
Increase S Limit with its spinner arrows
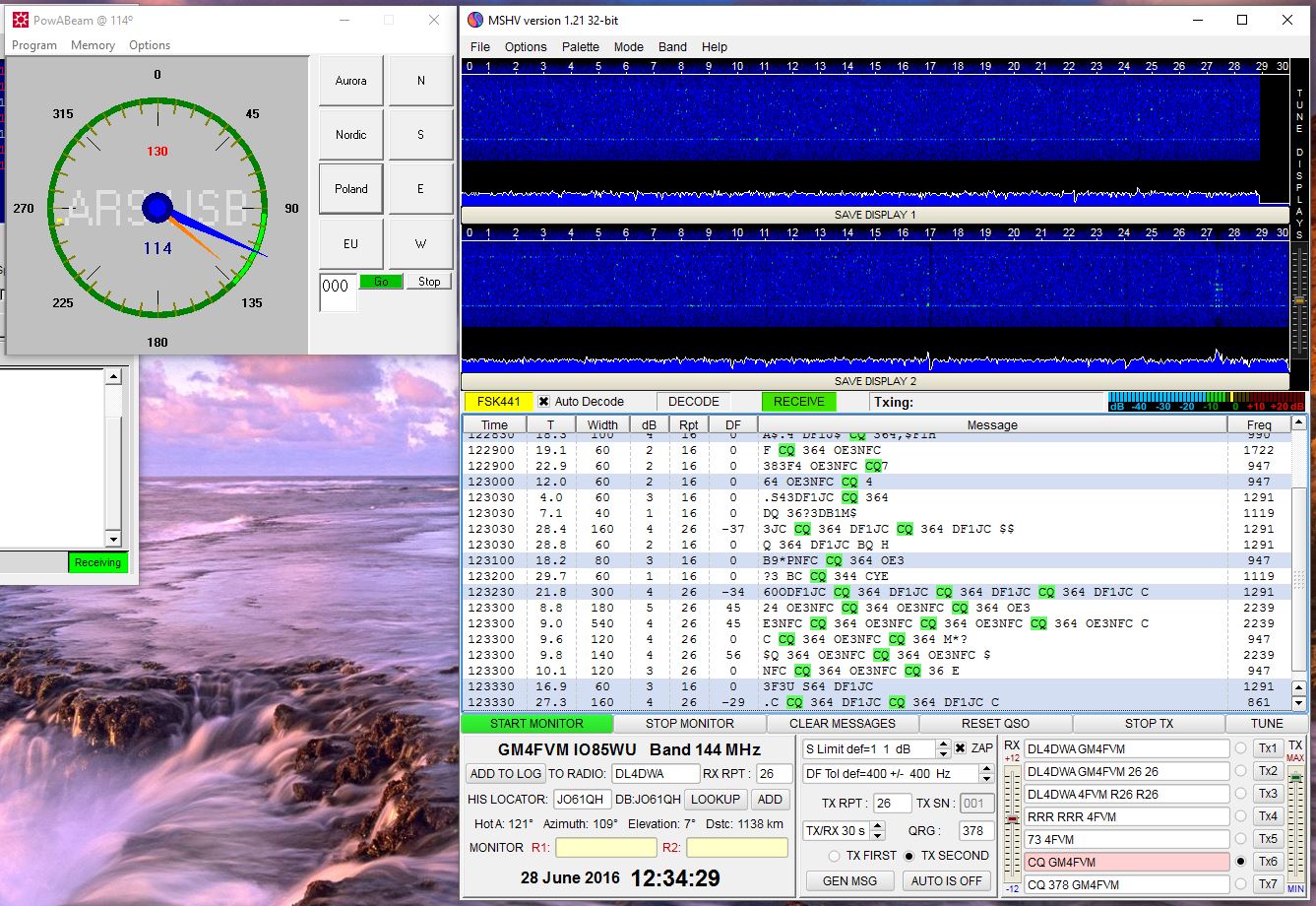(x=943, y=744)
